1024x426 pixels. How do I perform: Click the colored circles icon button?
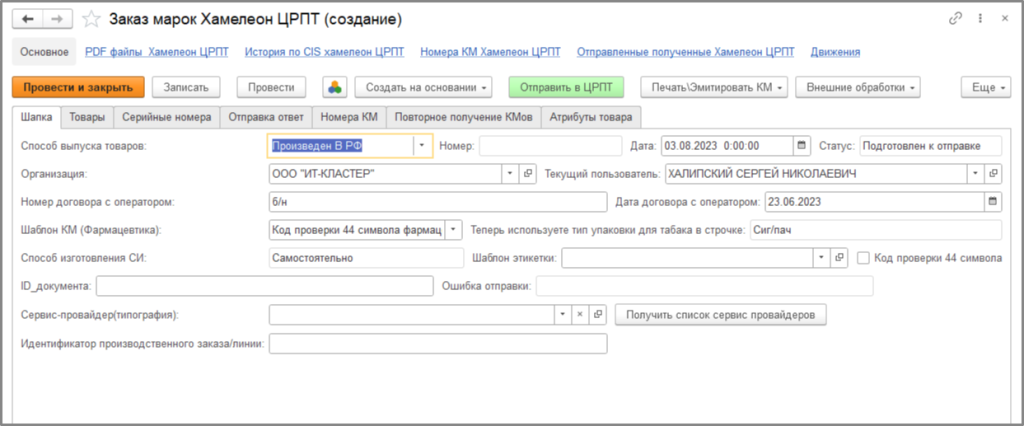[334, 87]
